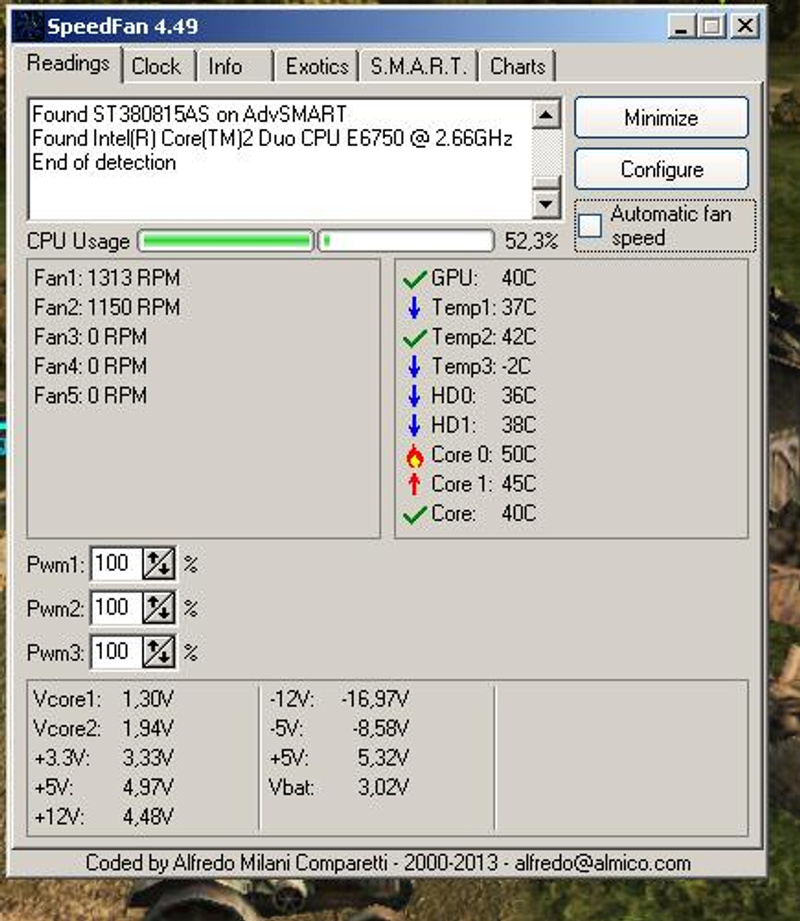This screenshot has width=800, height=921.
Task: Adjust the Pwm1 spinner arrows
Action: click(159, 564)
